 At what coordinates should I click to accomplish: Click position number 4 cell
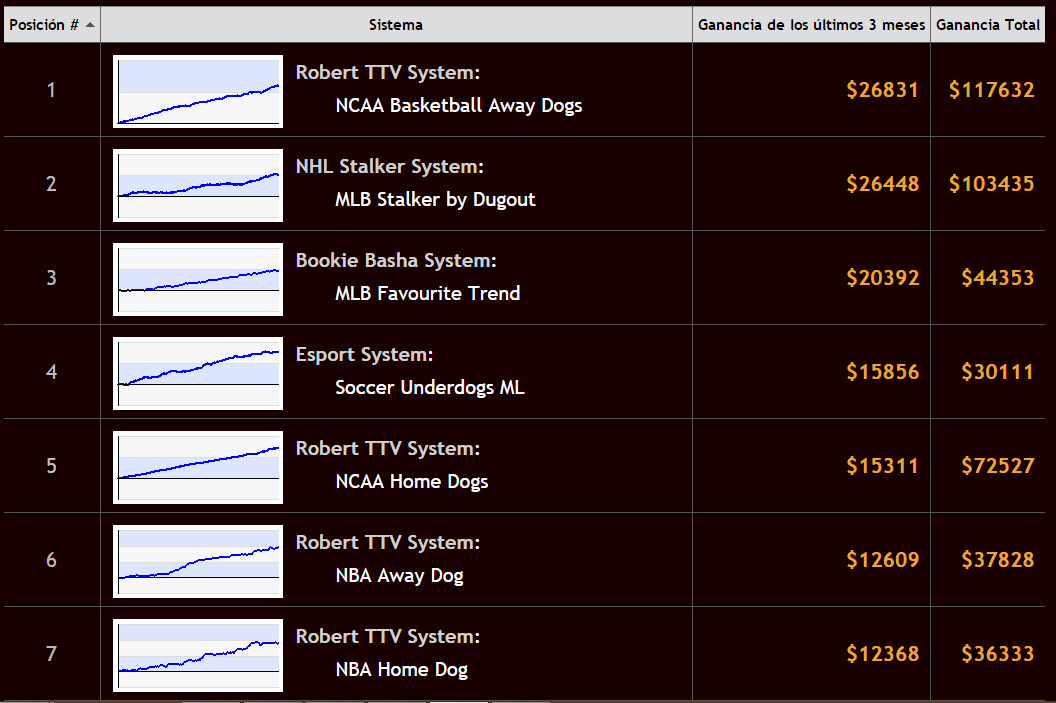[x=51, y=372]
